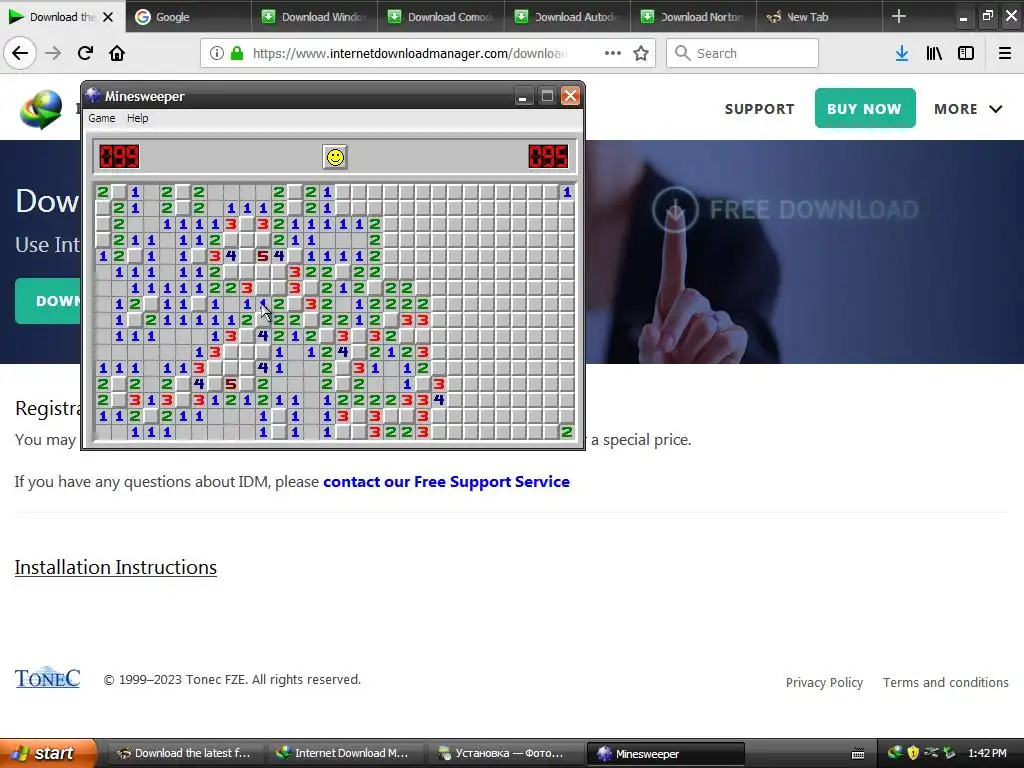The width and height of the screenshot is (1024, 768).
Task: Open the Privacy Policy footer link
Action: point(824,682)
